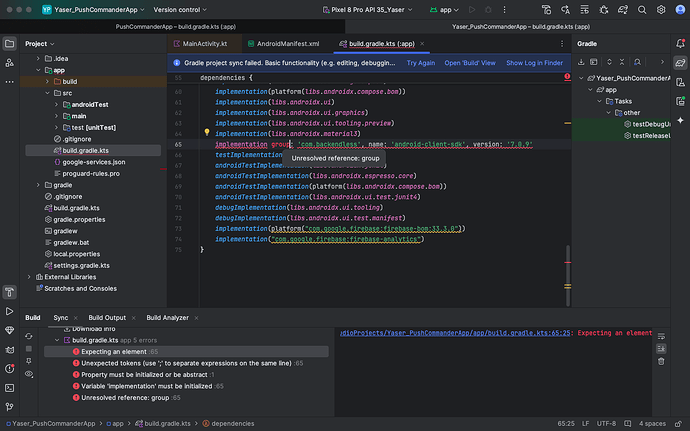Open the Pixel 8 Pro device selector

point(367,10)
